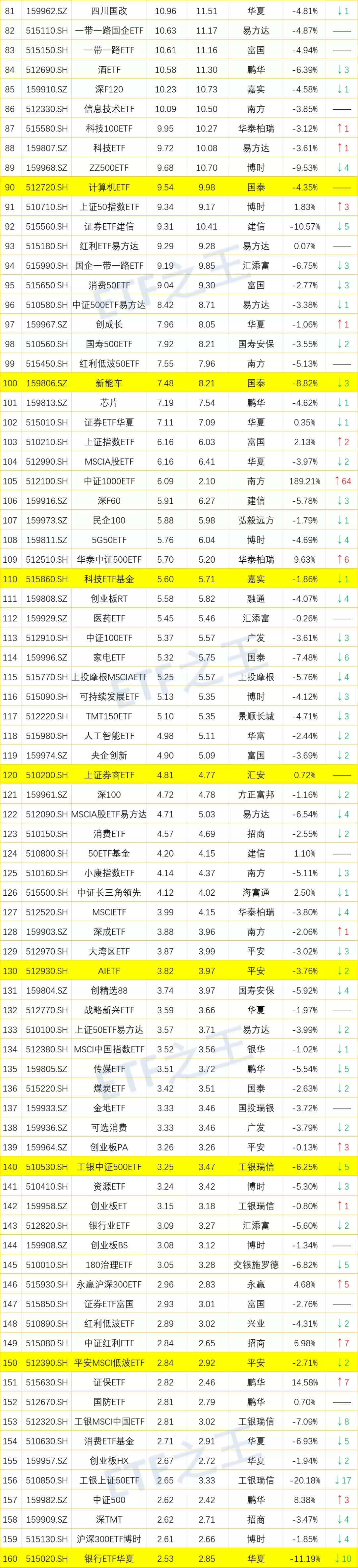Click the 方正富邦 manager cell

click(x=256, y=794)
